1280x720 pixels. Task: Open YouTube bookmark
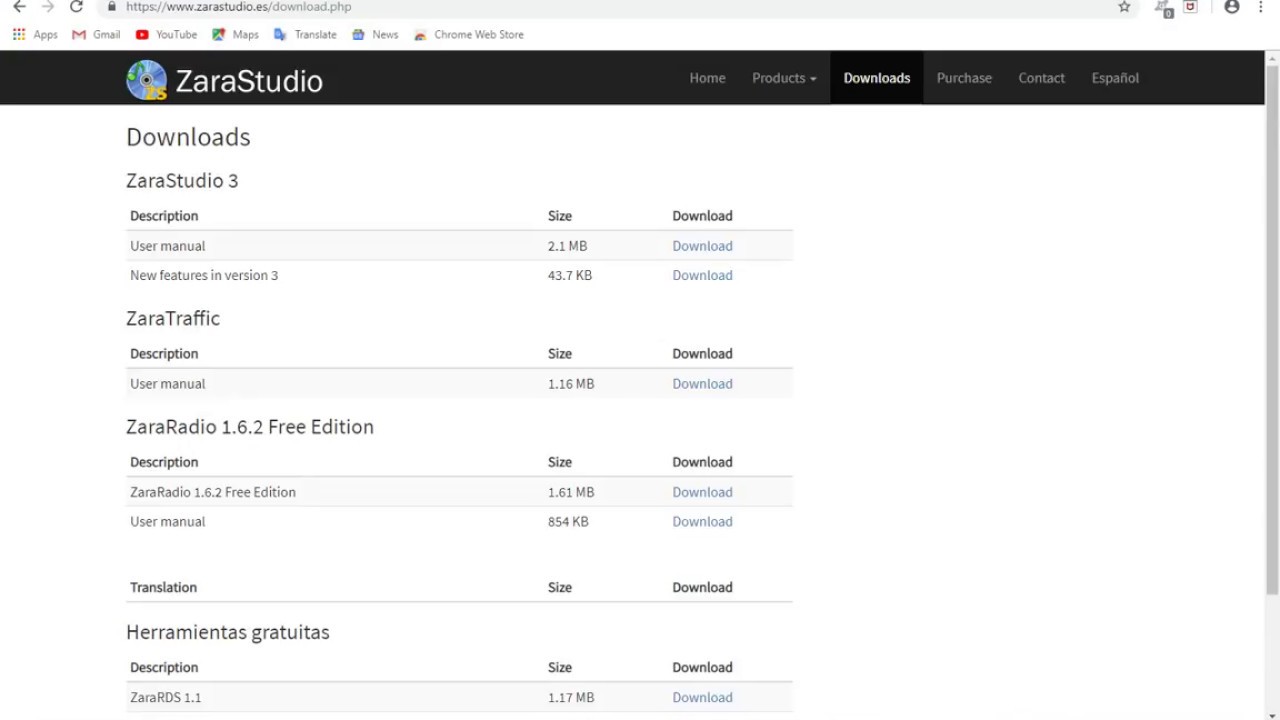click(166, 34)
